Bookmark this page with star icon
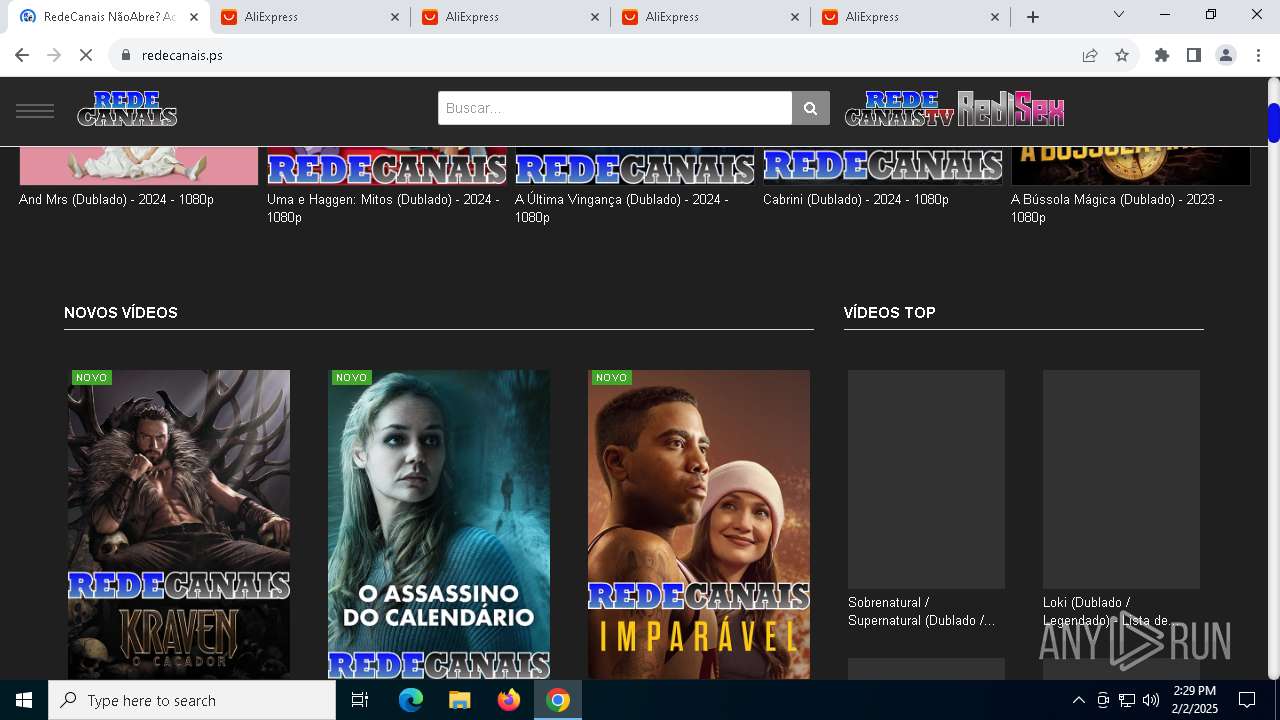This screenshot has width=1280, height=720. click(1122, 55)
